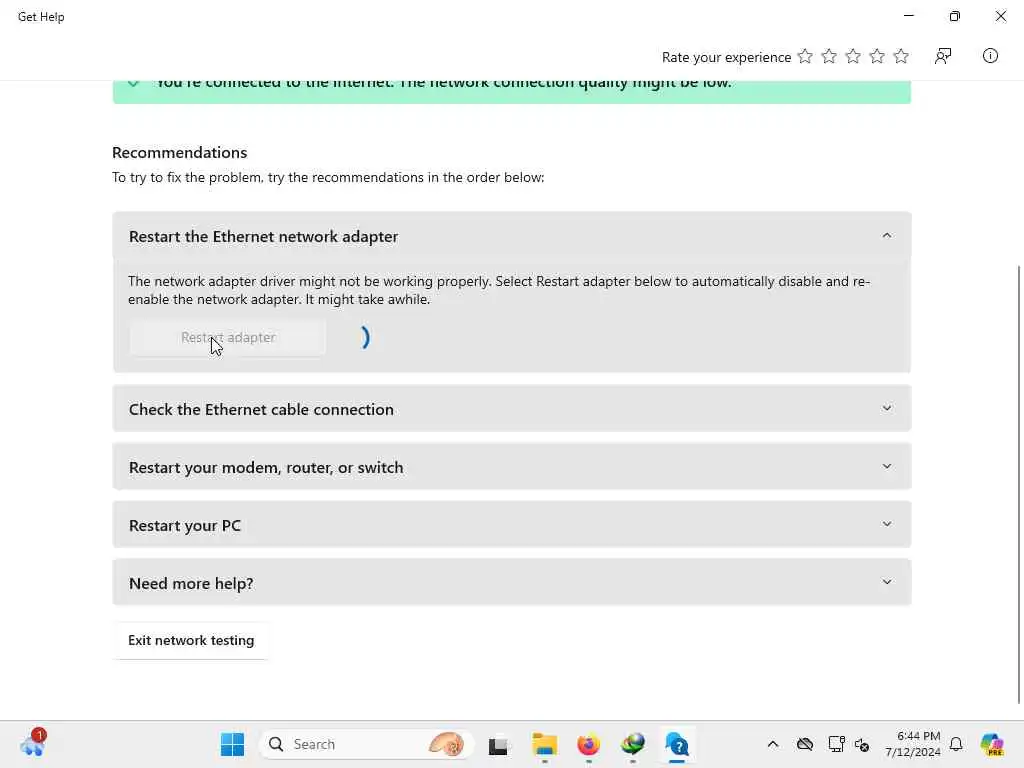Launch Firefox from the taskbar
Screen dimensions: 1024x768
(x=588, y=744)
